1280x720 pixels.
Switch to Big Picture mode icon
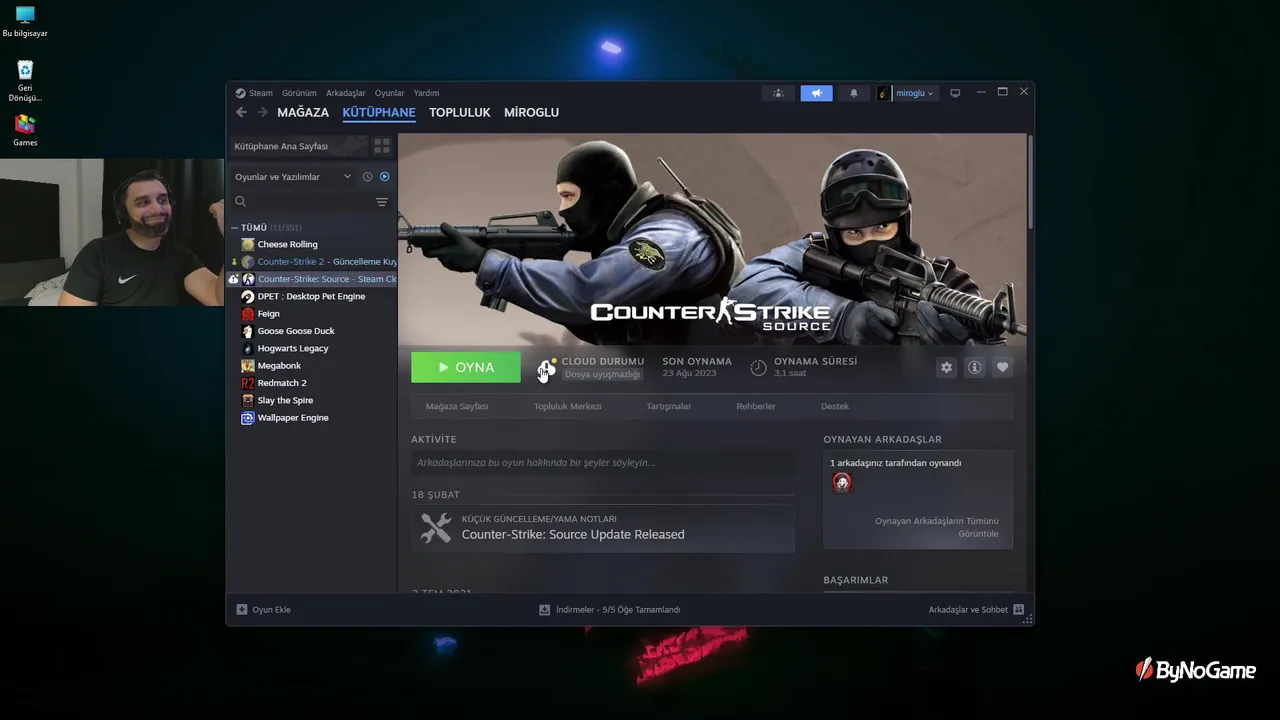point(955,93)
